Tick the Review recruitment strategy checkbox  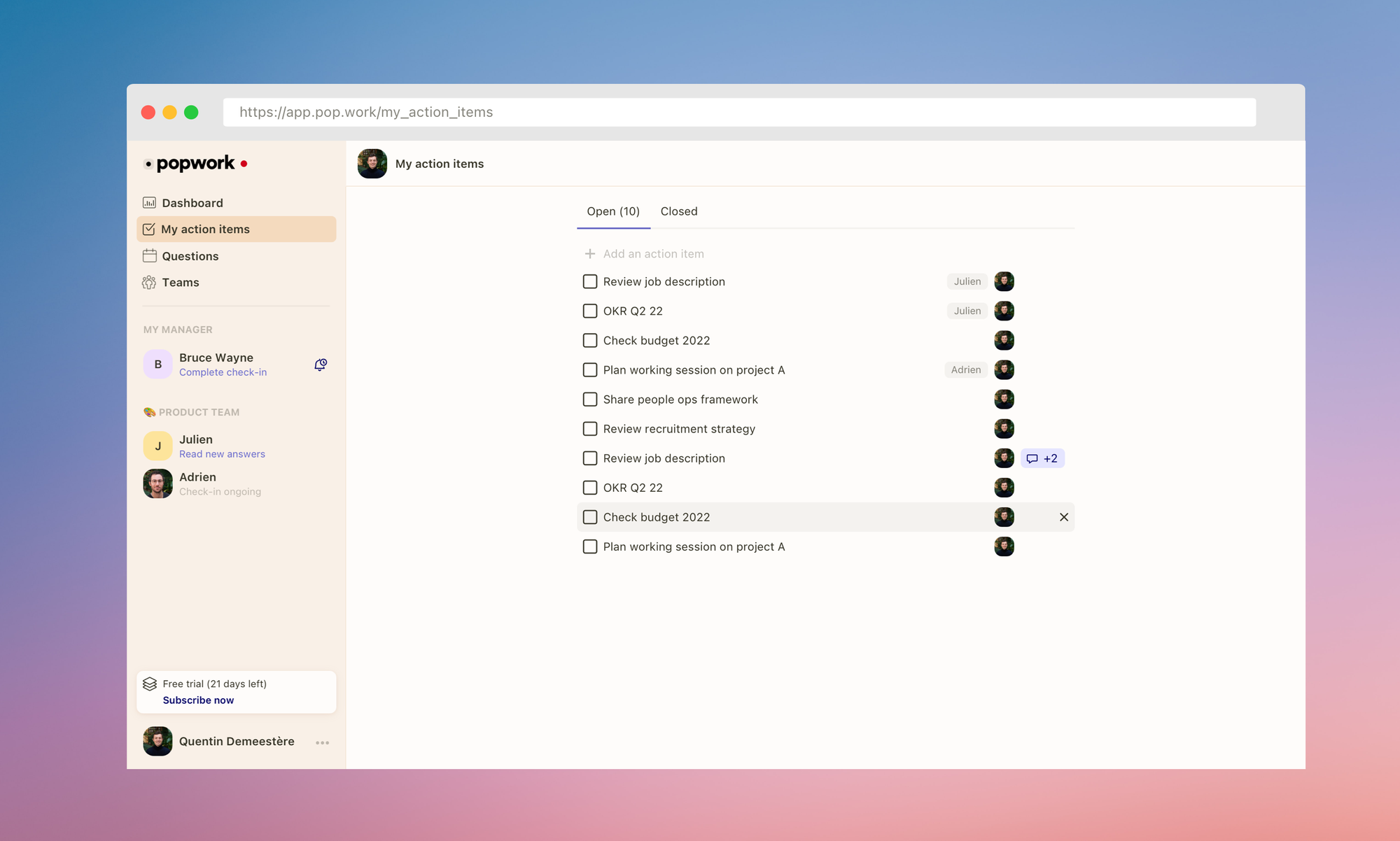pos(590,429)
